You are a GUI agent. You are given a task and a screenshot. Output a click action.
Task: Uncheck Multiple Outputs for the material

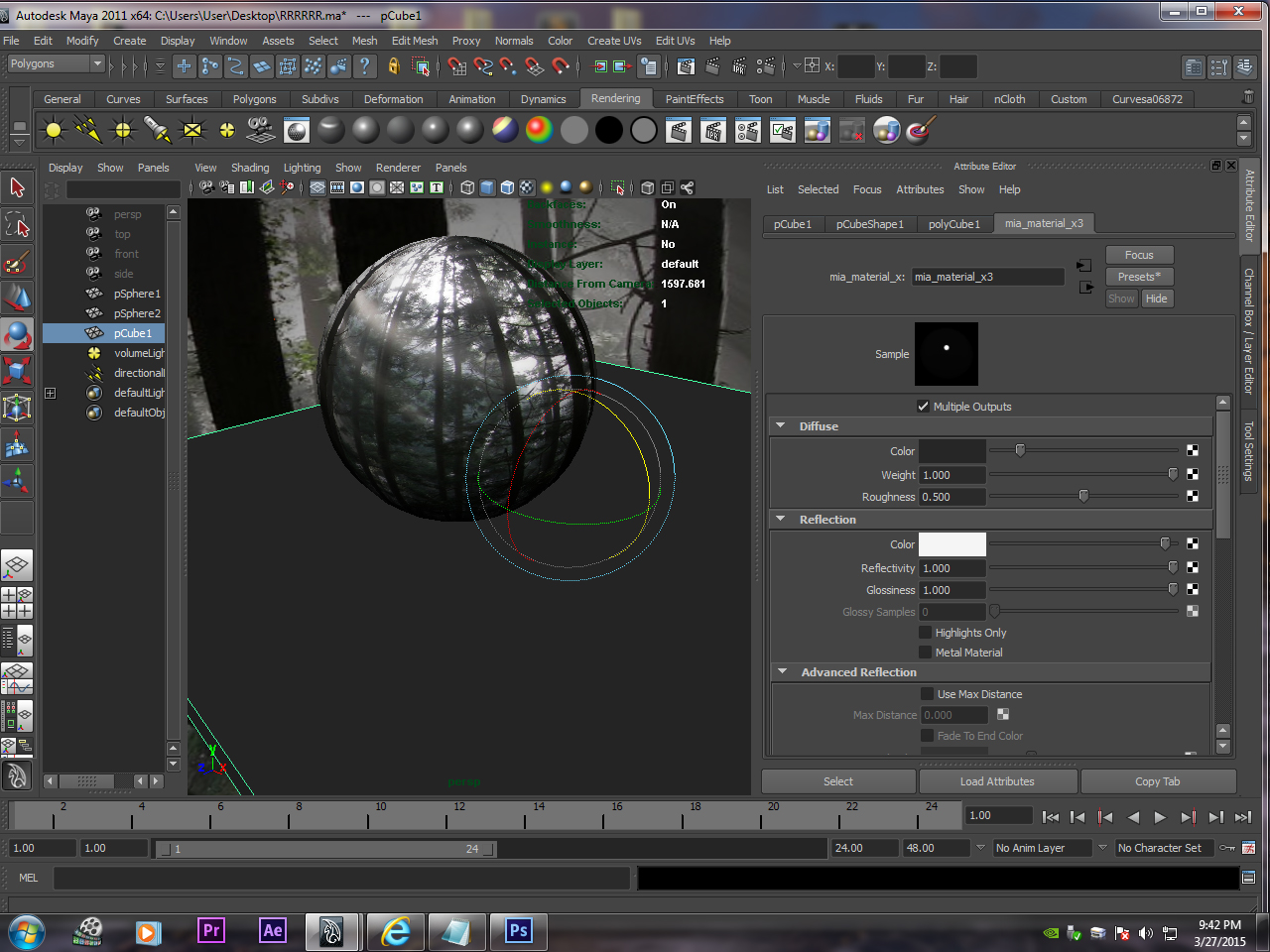point(924,406)
